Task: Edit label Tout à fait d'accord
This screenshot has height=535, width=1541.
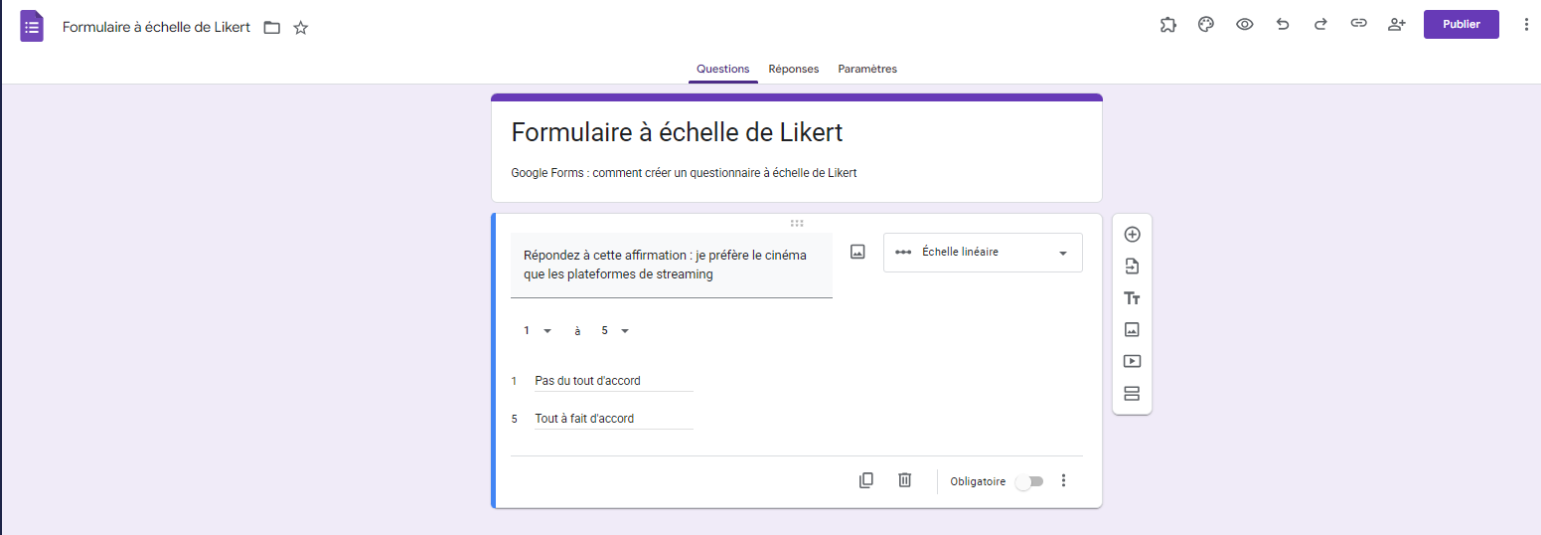Action: (613, 419)
